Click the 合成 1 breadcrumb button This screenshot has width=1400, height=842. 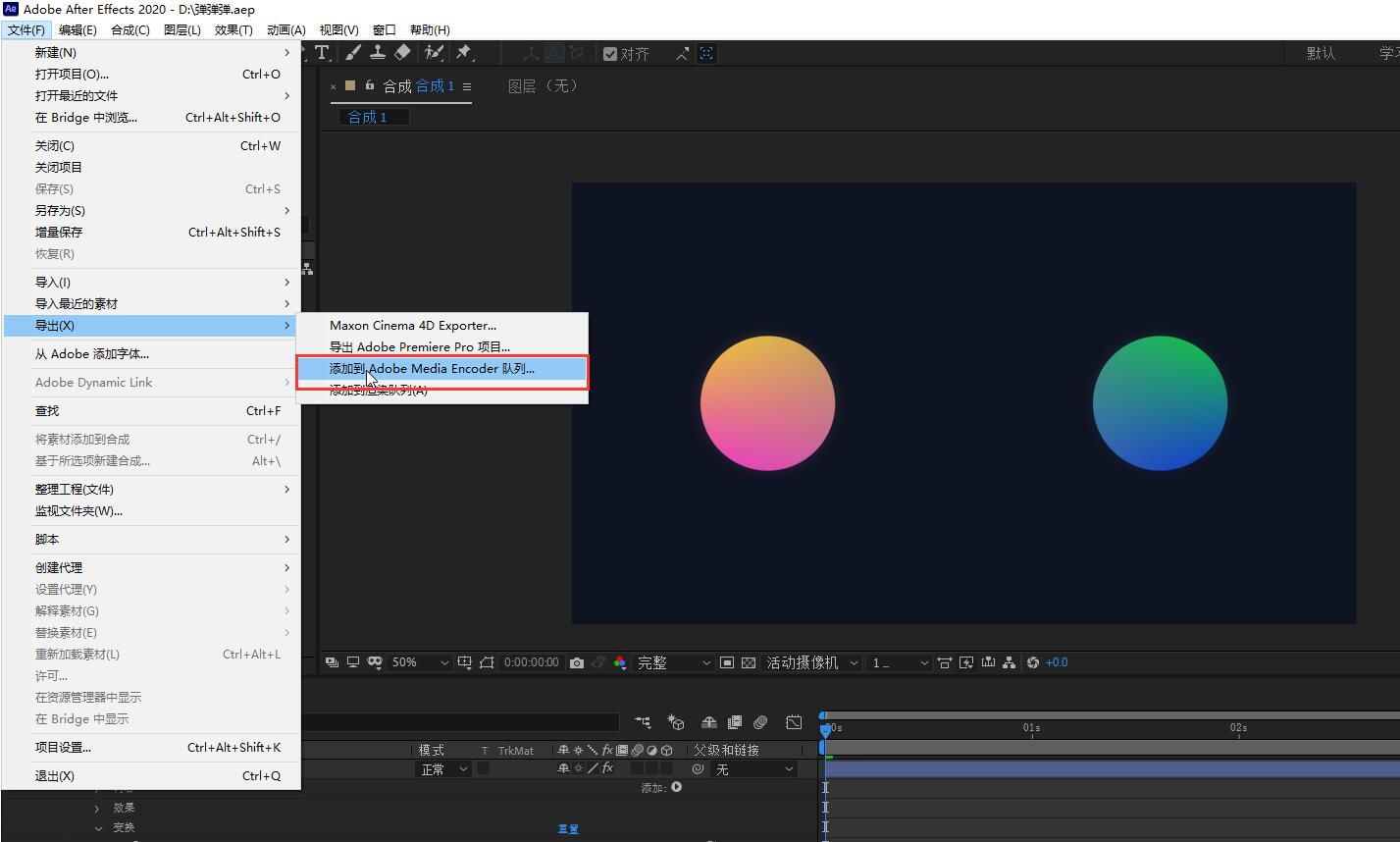373,117
